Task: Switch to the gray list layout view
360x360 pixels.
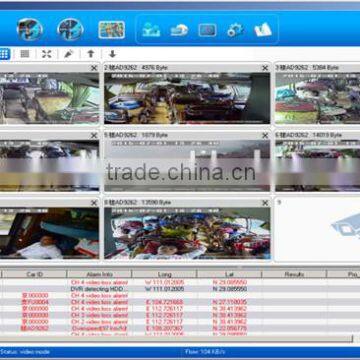Action: [25, 54]
